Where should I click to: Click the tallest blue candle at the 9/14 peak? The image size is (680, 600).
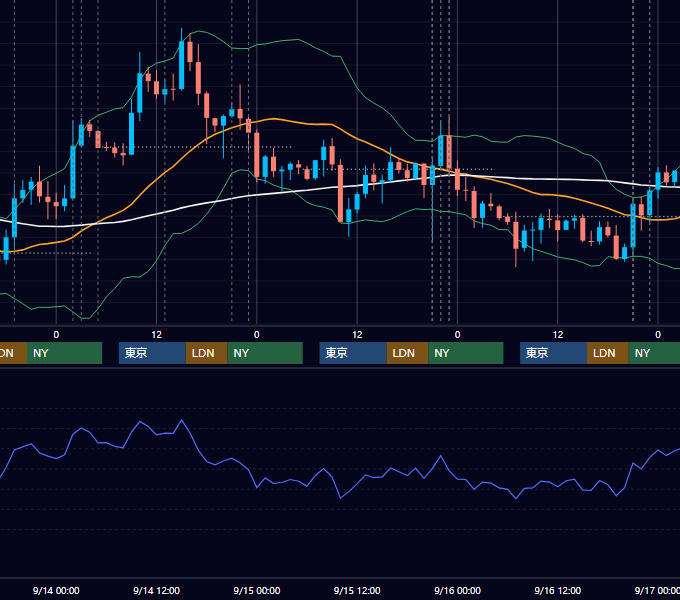click(x=181, y=65)
